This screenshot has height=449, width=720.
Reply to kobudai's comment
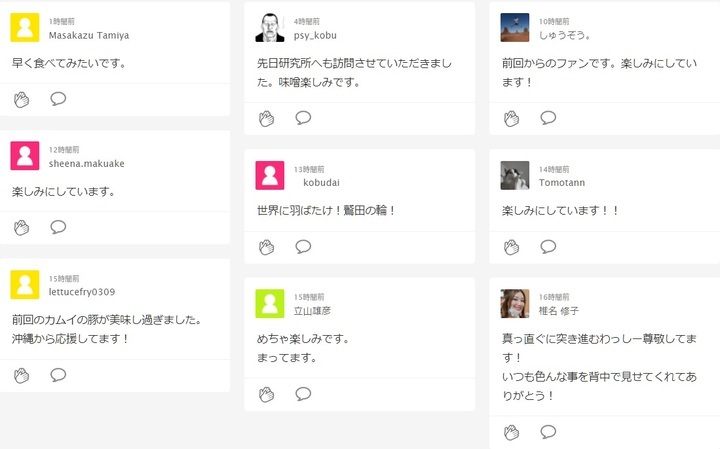tap(303, 246)
